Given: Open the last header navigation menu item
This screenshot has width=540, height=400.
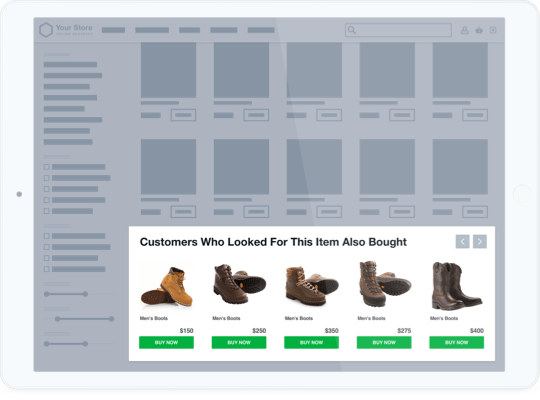Looking at the screenshot, I should coord(261,30).
